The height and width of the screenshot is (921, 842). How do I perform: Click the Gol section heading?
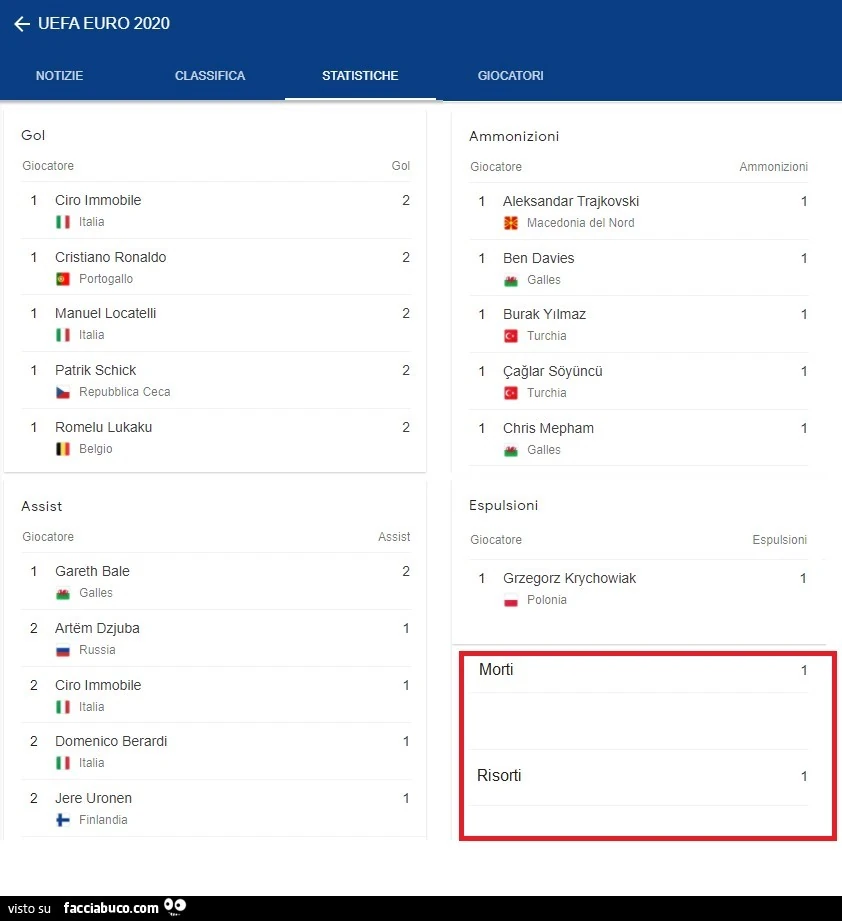click(x=33, y=136)
